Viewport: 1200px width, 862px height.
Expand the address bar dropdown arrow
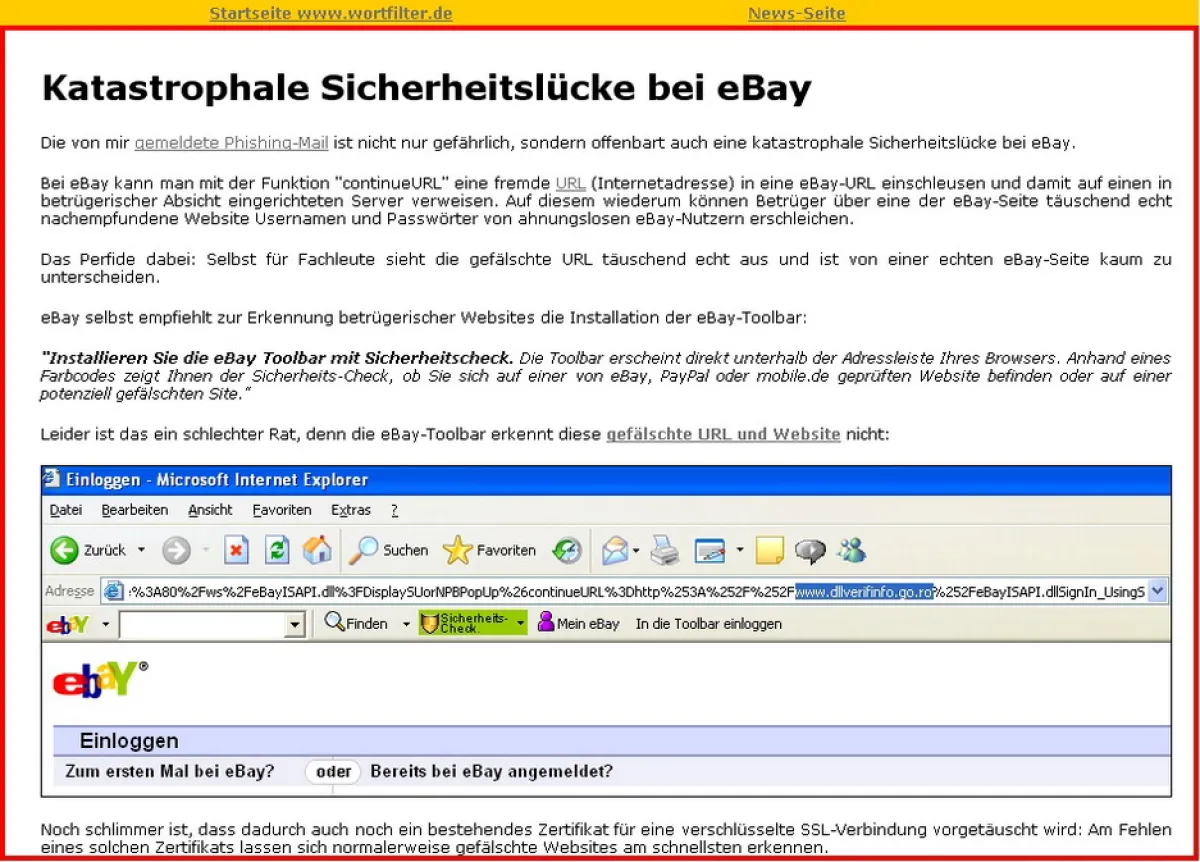(1157, 591)
